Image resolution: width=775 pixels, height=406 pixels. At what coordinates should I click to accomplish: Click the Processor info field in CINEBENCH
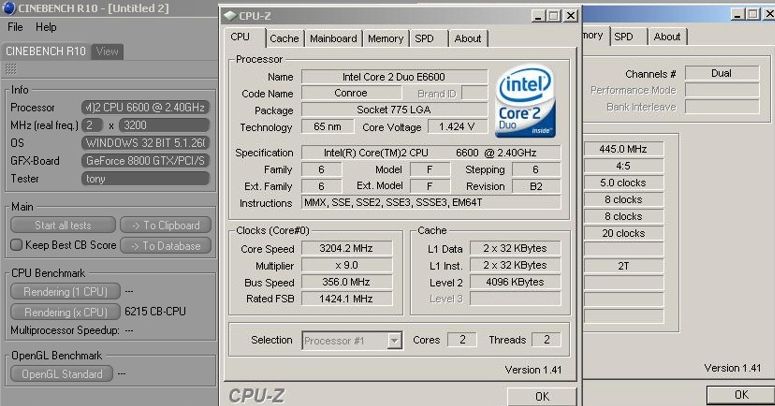click(x=145, y=107)
